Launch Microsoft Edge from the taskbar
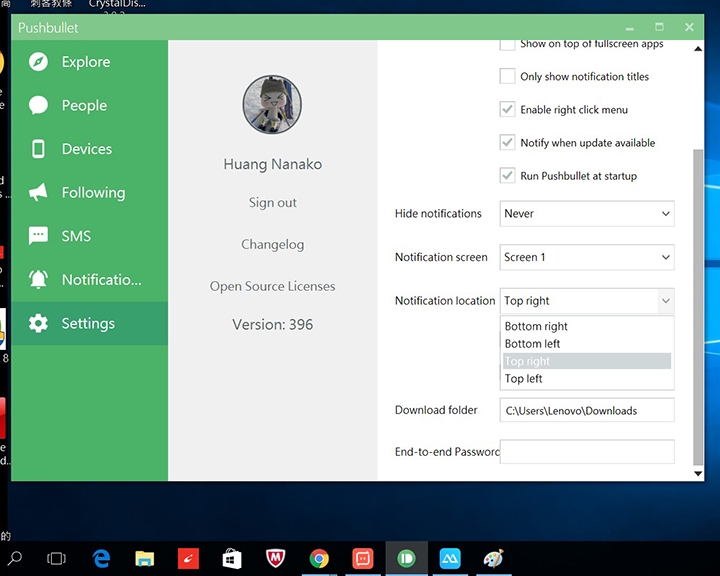Screen dimensions: 720x576 click(101, 559)
